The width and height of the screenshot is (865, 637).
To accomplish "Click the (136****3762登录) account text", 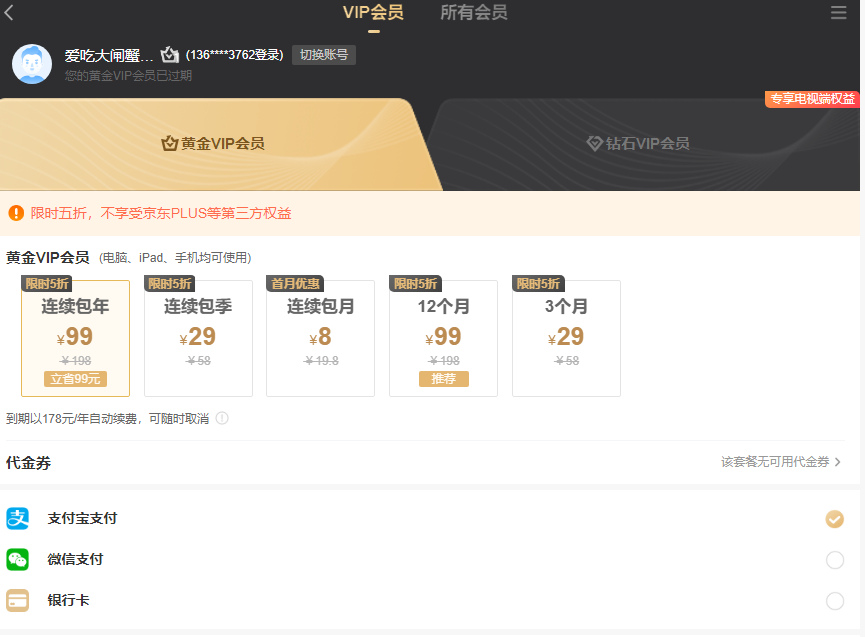I will [234, 55].
